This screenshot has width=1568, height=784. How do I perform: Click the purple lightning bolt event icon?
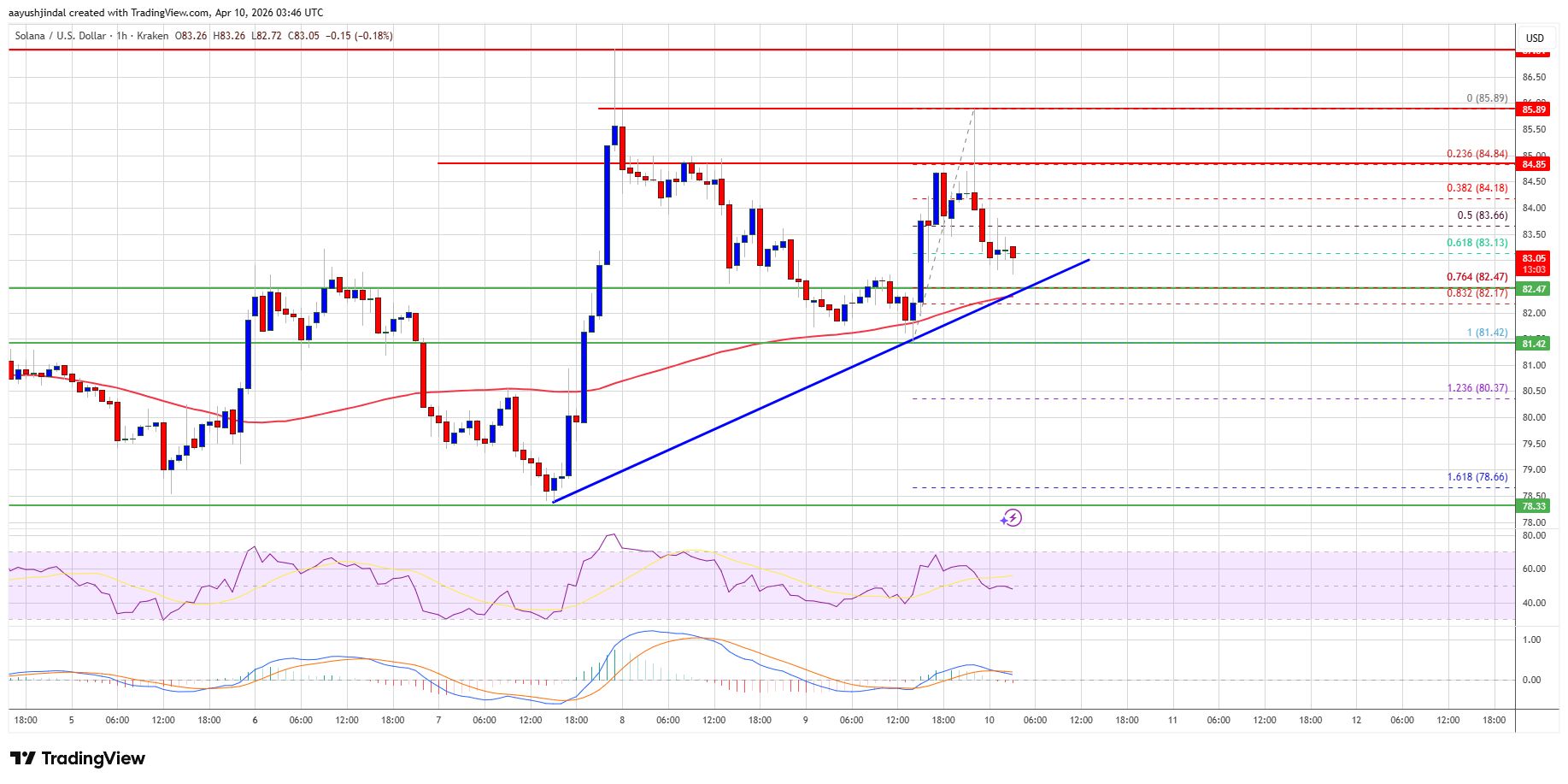click(x=1012, y=518)
